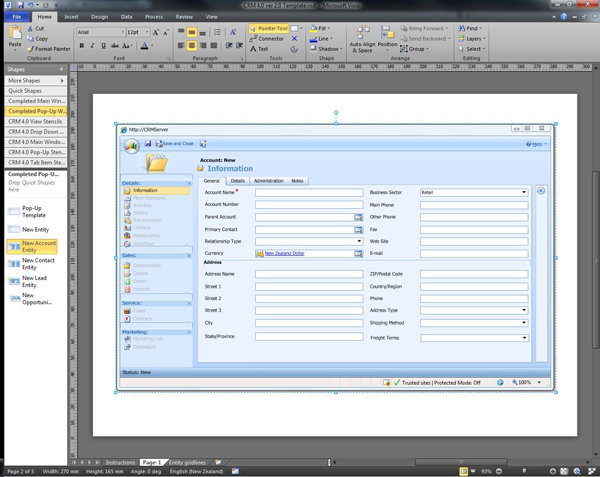Screen dimensions: 600x477
Task: Toggle Italic text formatting
Action: coord(93,46)
